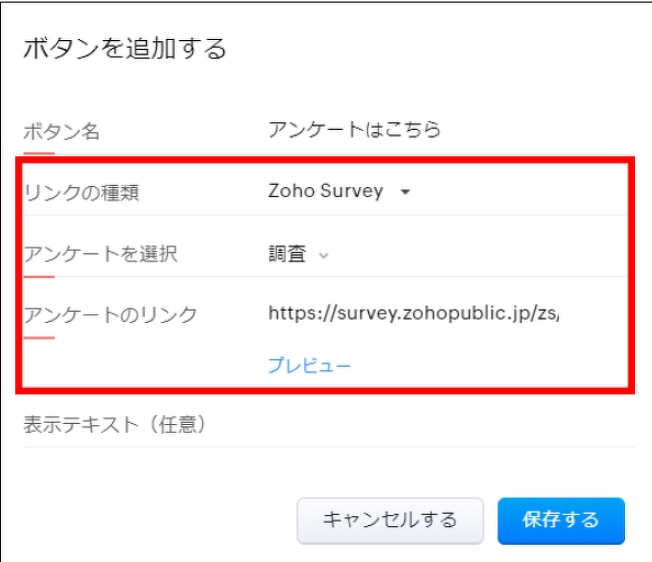Save with the 保存する button

tap(560, 520)
